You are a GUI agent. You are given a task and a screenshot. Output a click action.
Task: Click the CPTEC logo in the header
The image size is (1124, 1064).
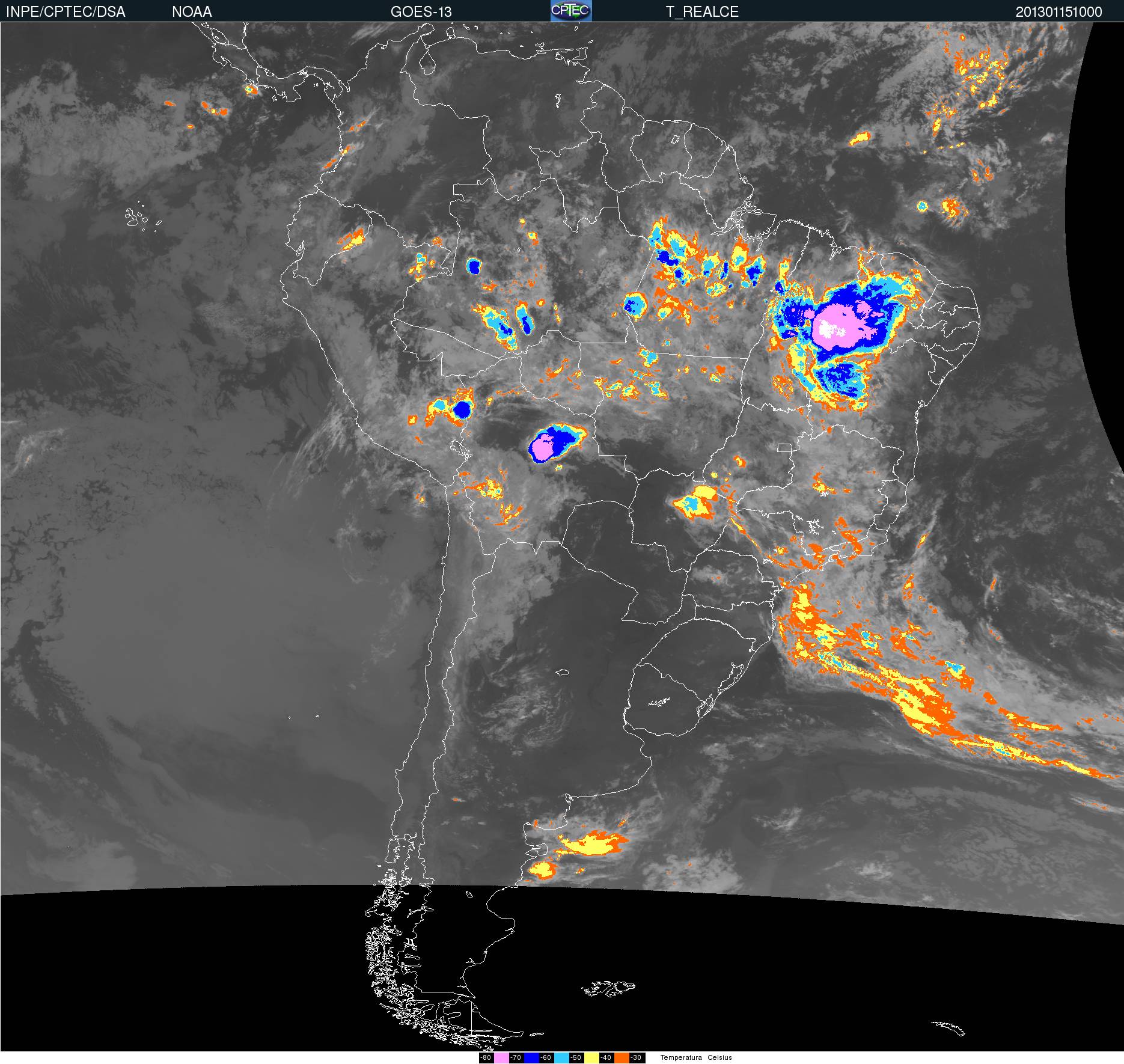coord(571,11)
